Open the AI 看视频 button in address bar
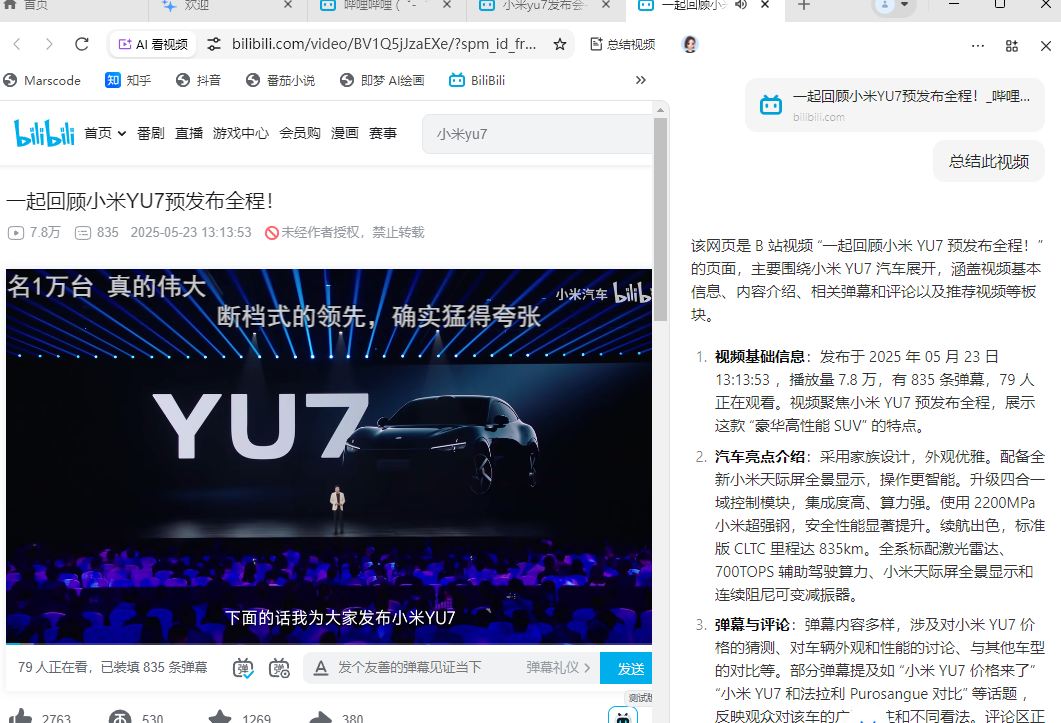 point(153,45)
